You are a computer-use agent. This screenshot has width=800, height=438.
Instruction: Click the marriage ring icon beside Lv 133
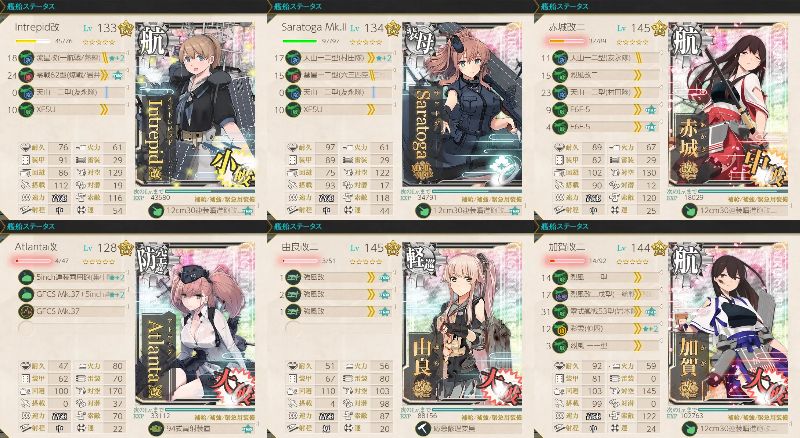pyautogui.click(x=126, y=29)
